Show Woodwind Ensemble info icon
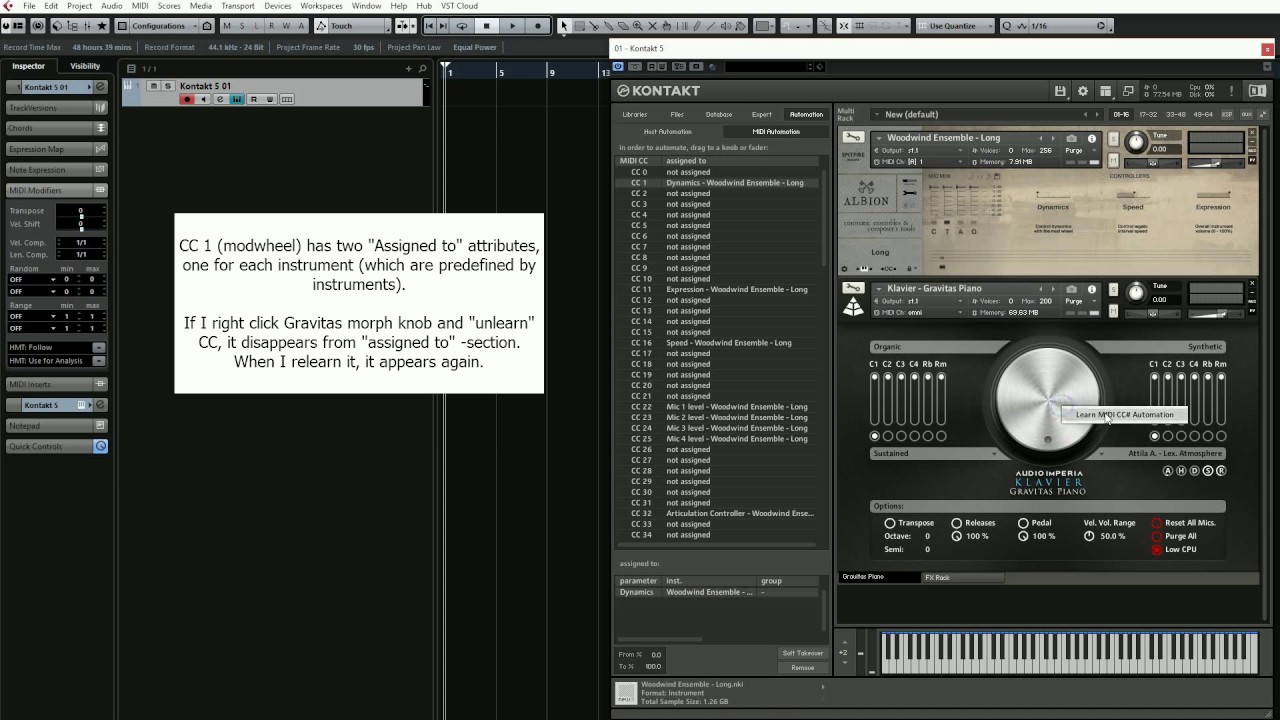The width and height of the screenshot is (1280, 720). click(1091, 138)
